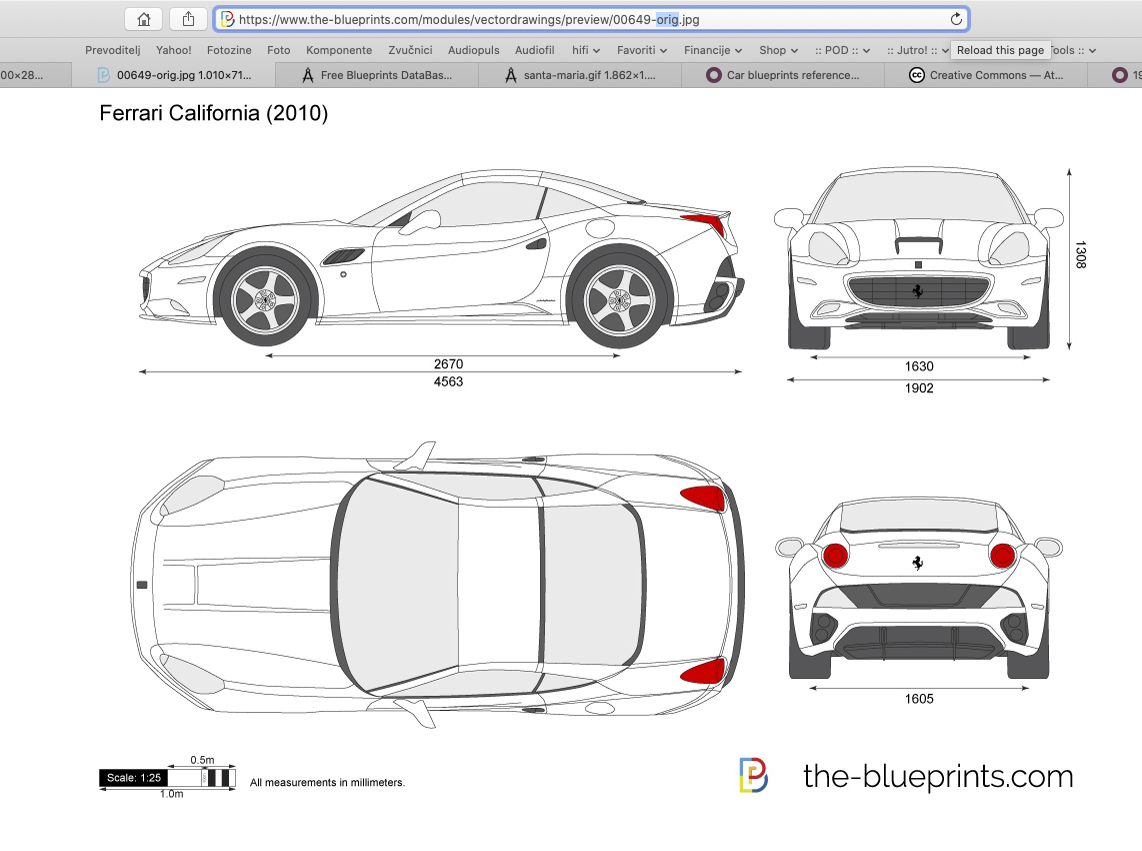Switch to the Free Blueprints DataBase tab
Viewport: 1142px width, 851px height.
tap(377, 75)
